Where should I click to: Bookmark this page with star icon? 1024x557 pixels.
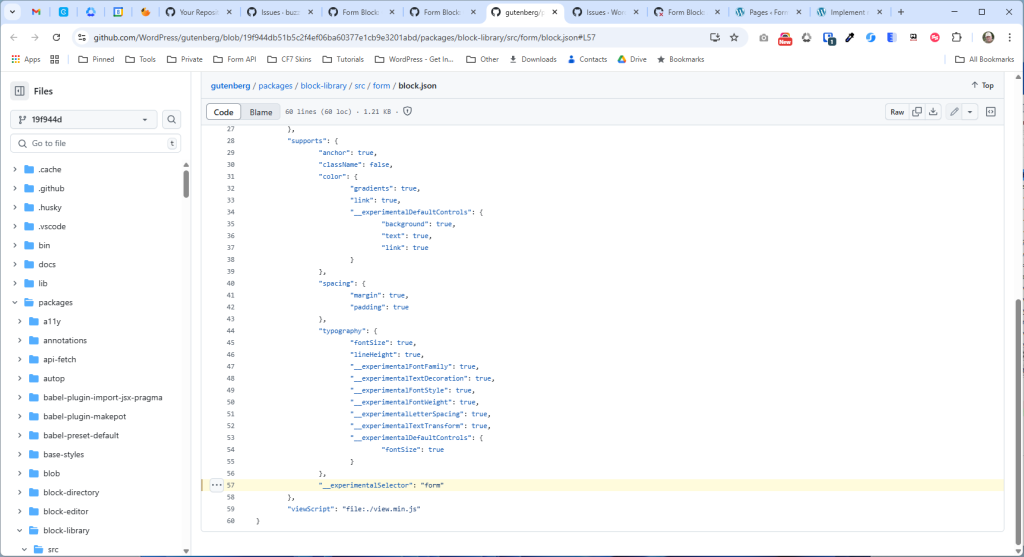[x=734, y=37]
